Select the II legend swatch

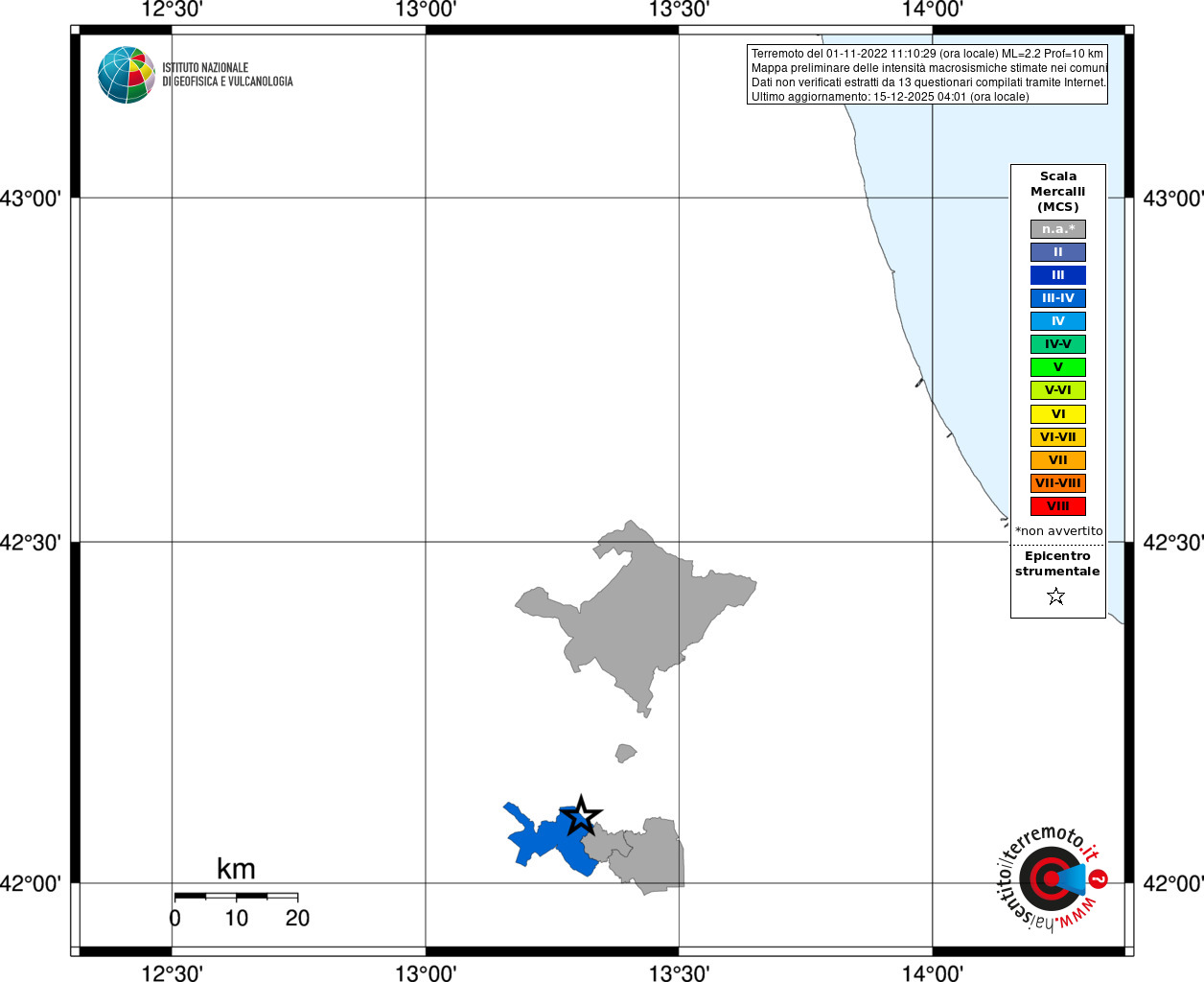pyautogui.click(x=1058, y=252)
